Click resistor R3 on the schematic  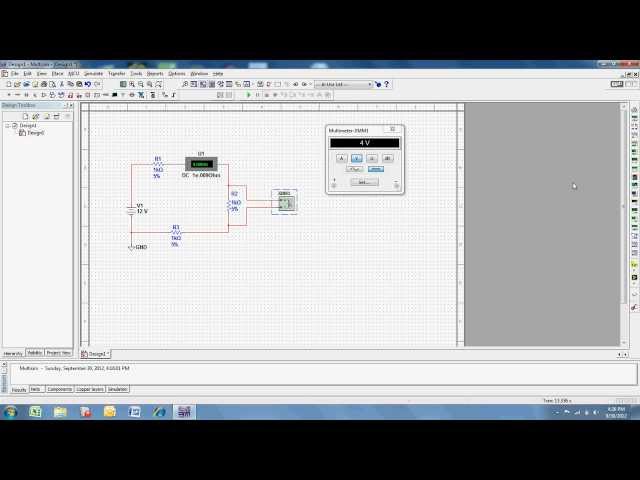tap(176, 233)
